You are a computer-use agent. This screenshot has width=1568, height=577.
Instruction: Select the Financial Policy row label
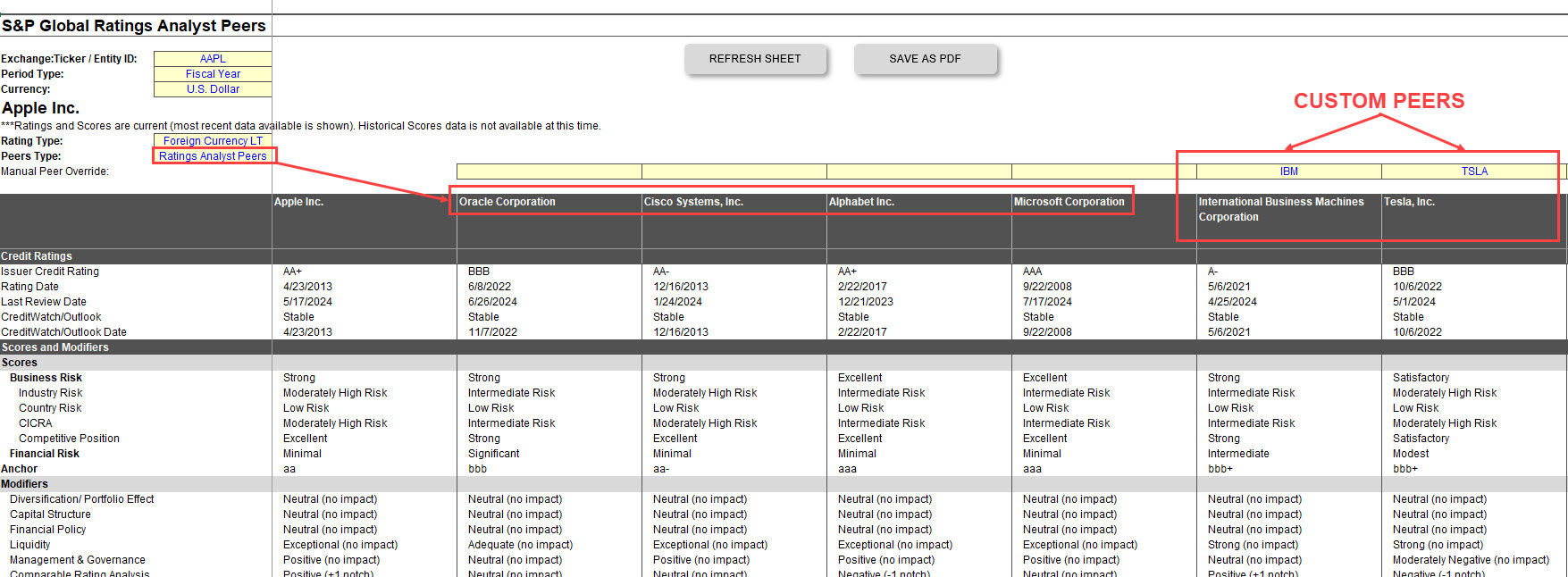(x=48, y=530)
